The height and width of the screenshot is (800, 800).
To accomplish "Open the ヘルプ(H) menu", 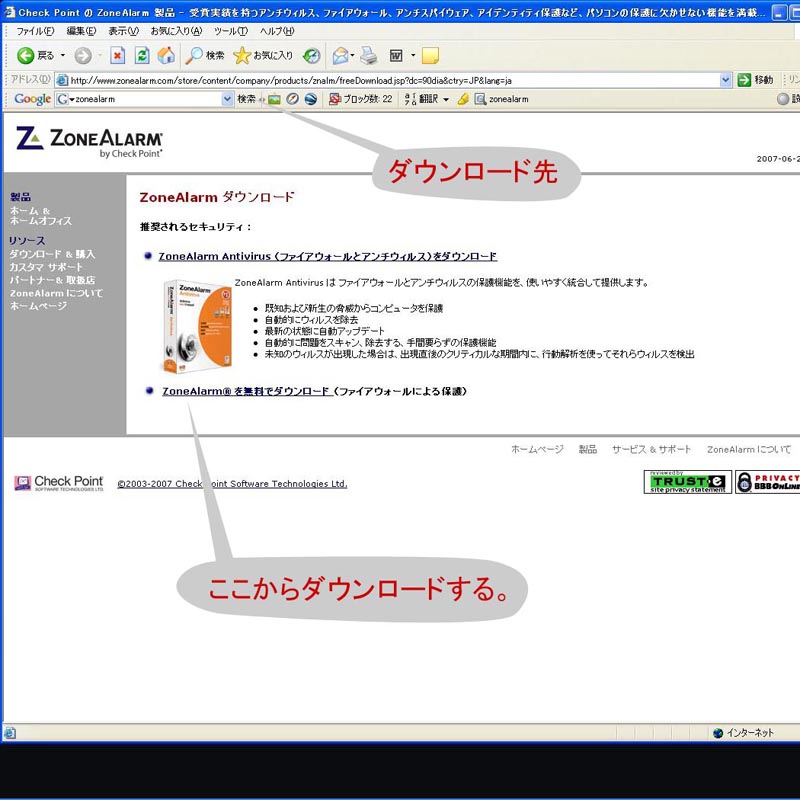I will [277, 31].
